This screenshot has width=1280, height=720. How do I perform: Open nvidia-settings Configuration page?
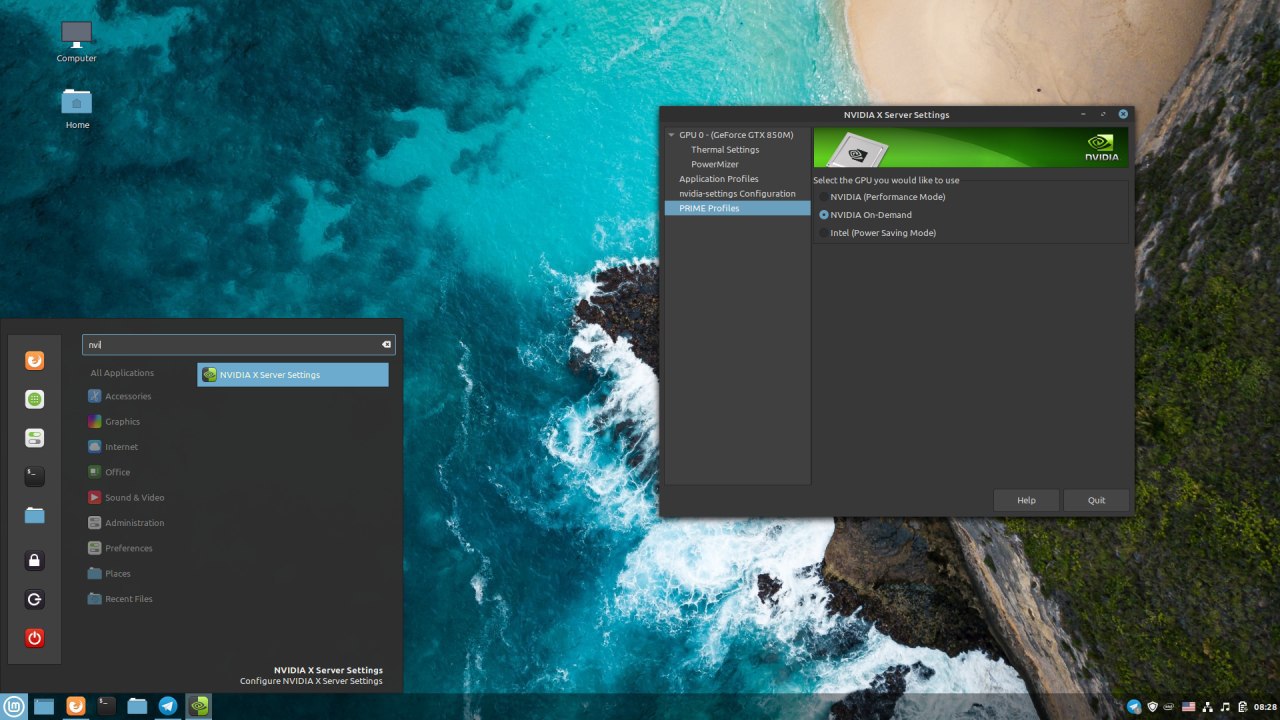[738, 194]
